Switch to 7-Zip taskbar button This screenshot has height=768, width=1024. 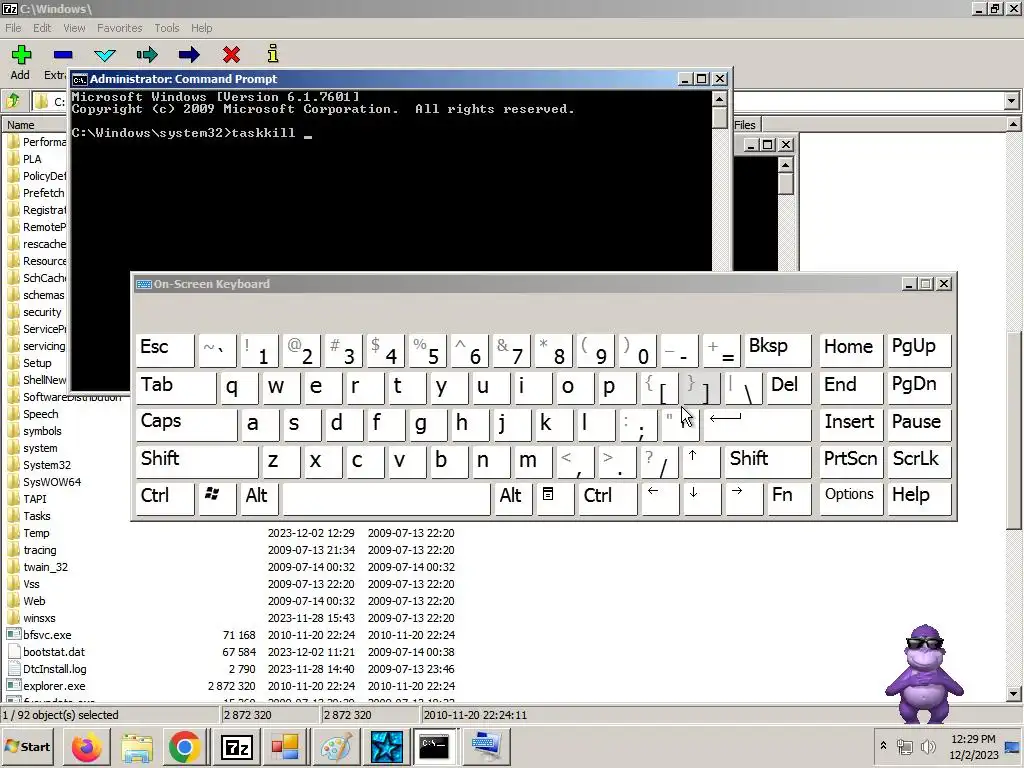coord(236,746)
